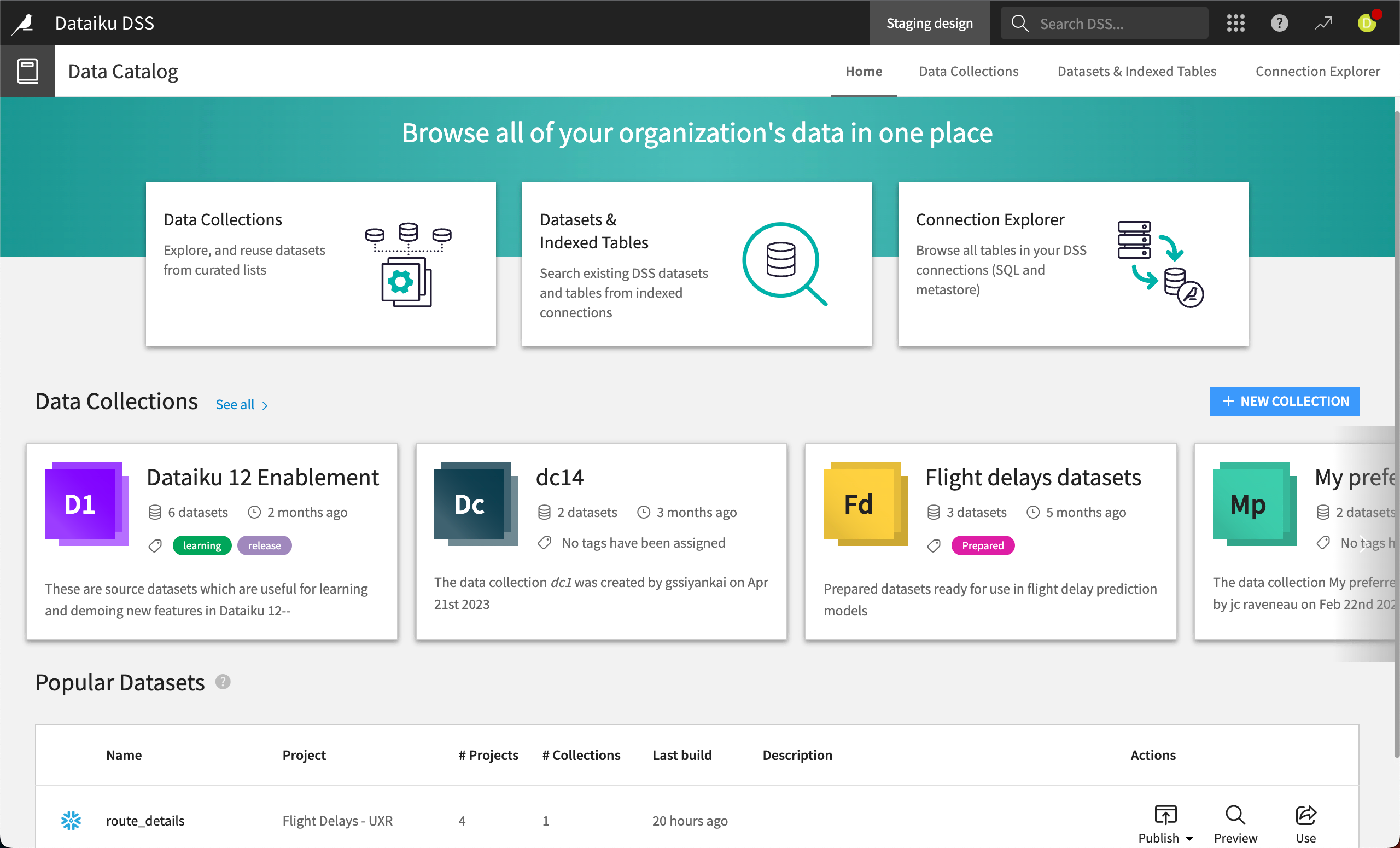Open Datasets & Indexed Tables tab
The image size is (1400, 848).
(1136, 71)
